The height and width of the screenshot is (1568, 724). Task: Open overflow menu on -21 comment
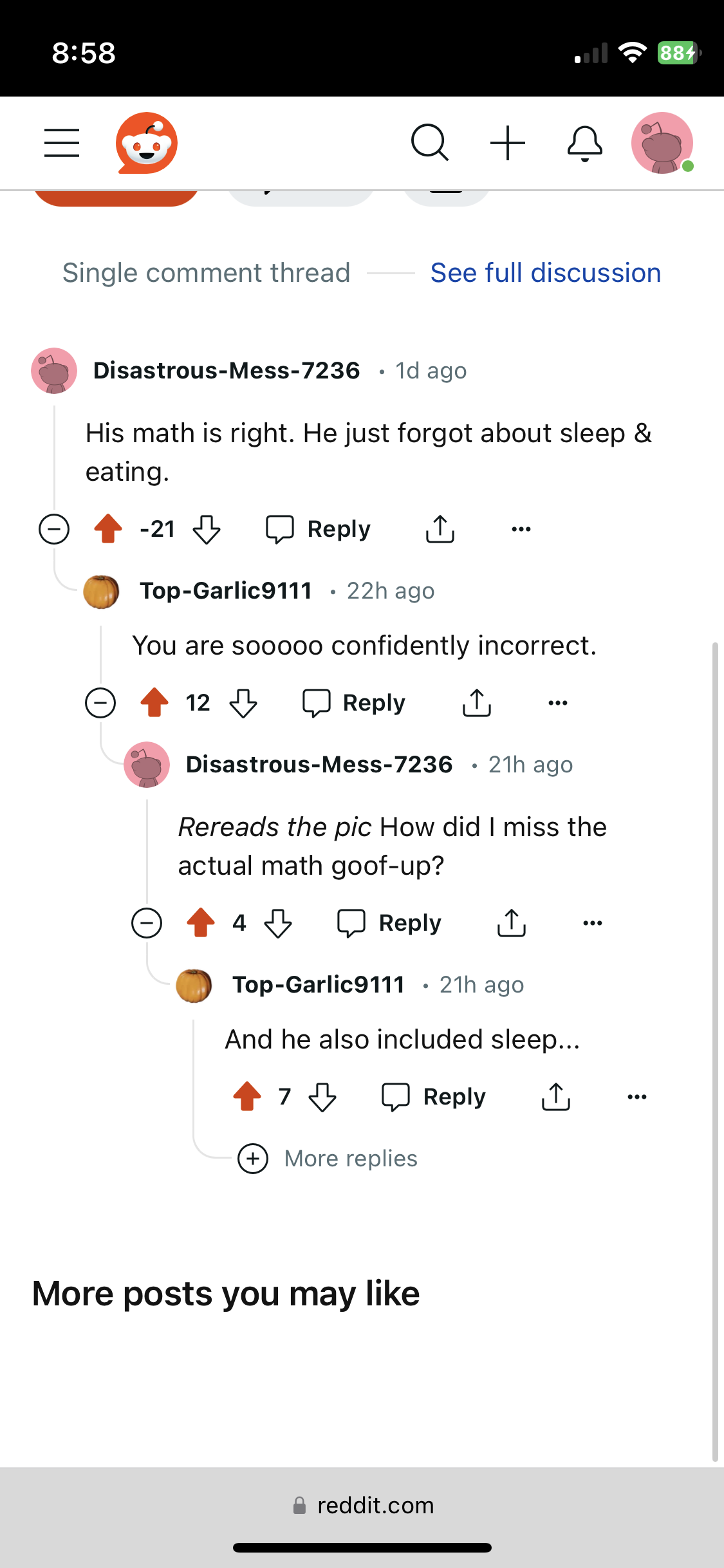coord(521,529)
